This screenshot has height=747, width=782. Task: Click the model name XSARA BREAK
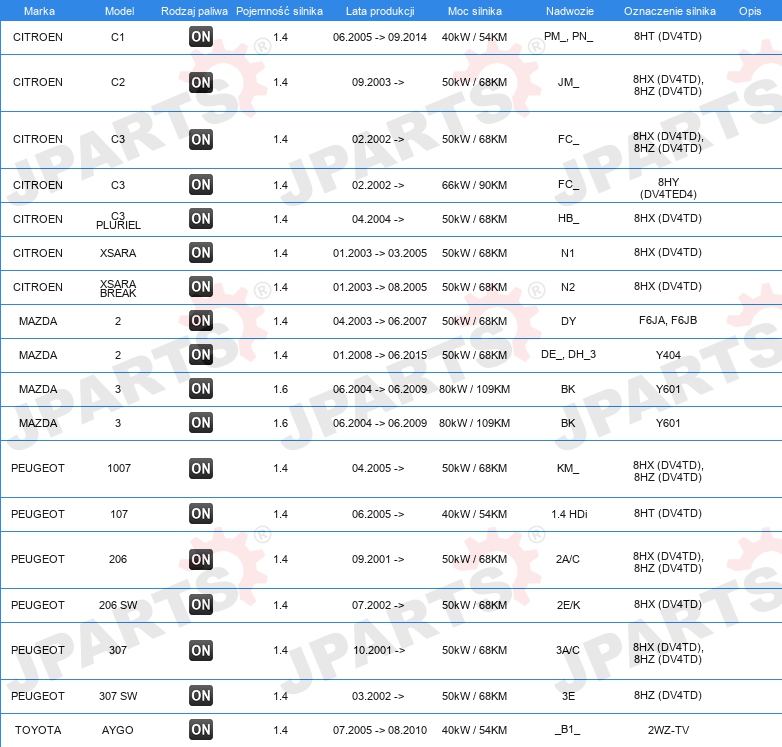[118, 288]
